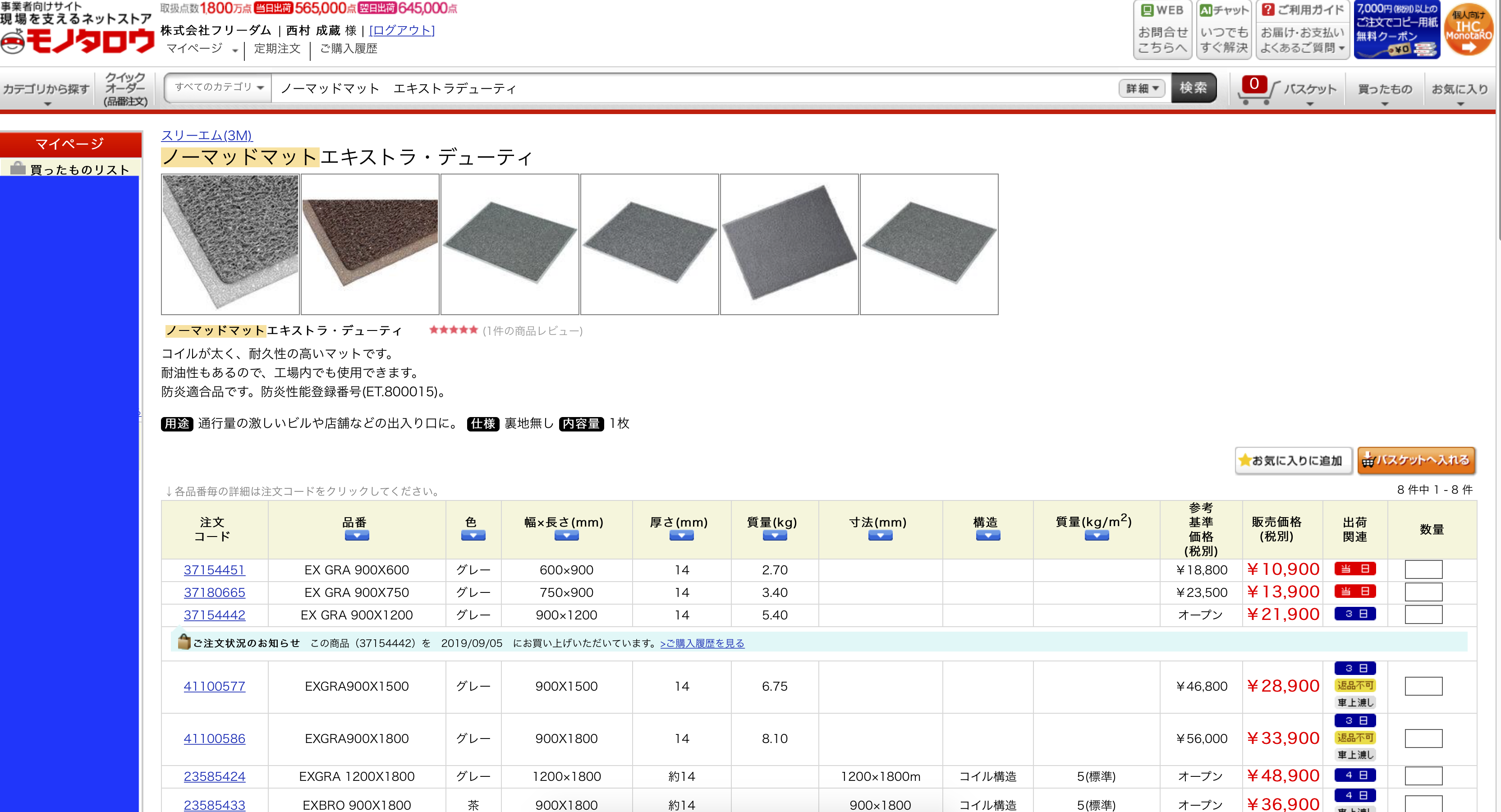View the first gray coil mat close-up thumbnail
Viewport: 1501px width, 812px height.
click(230, 244)
